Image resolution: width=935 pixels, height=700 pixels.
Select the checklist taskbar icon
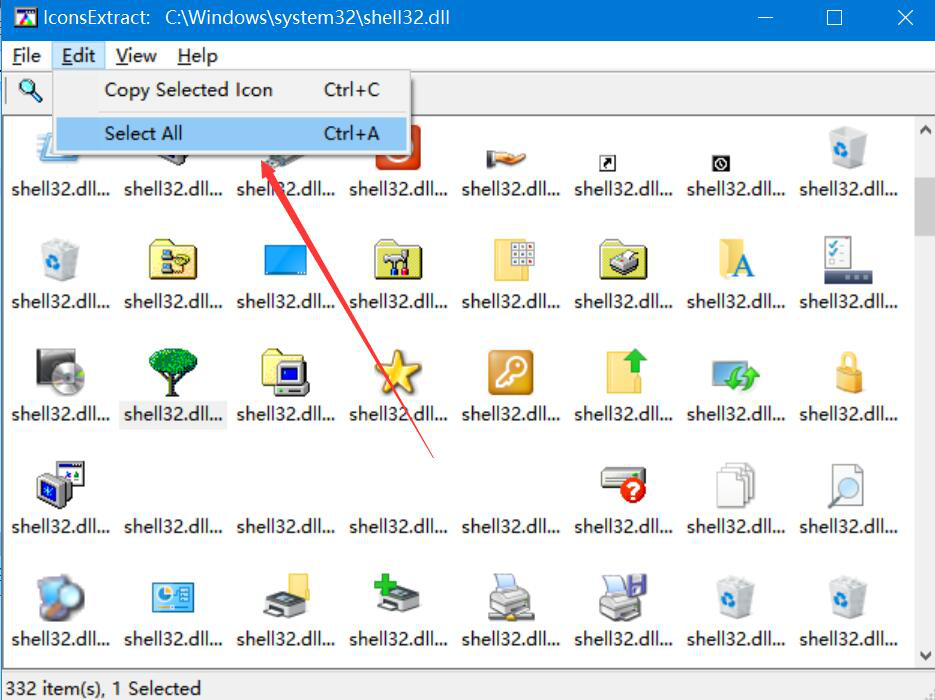(x=847, y=260)
